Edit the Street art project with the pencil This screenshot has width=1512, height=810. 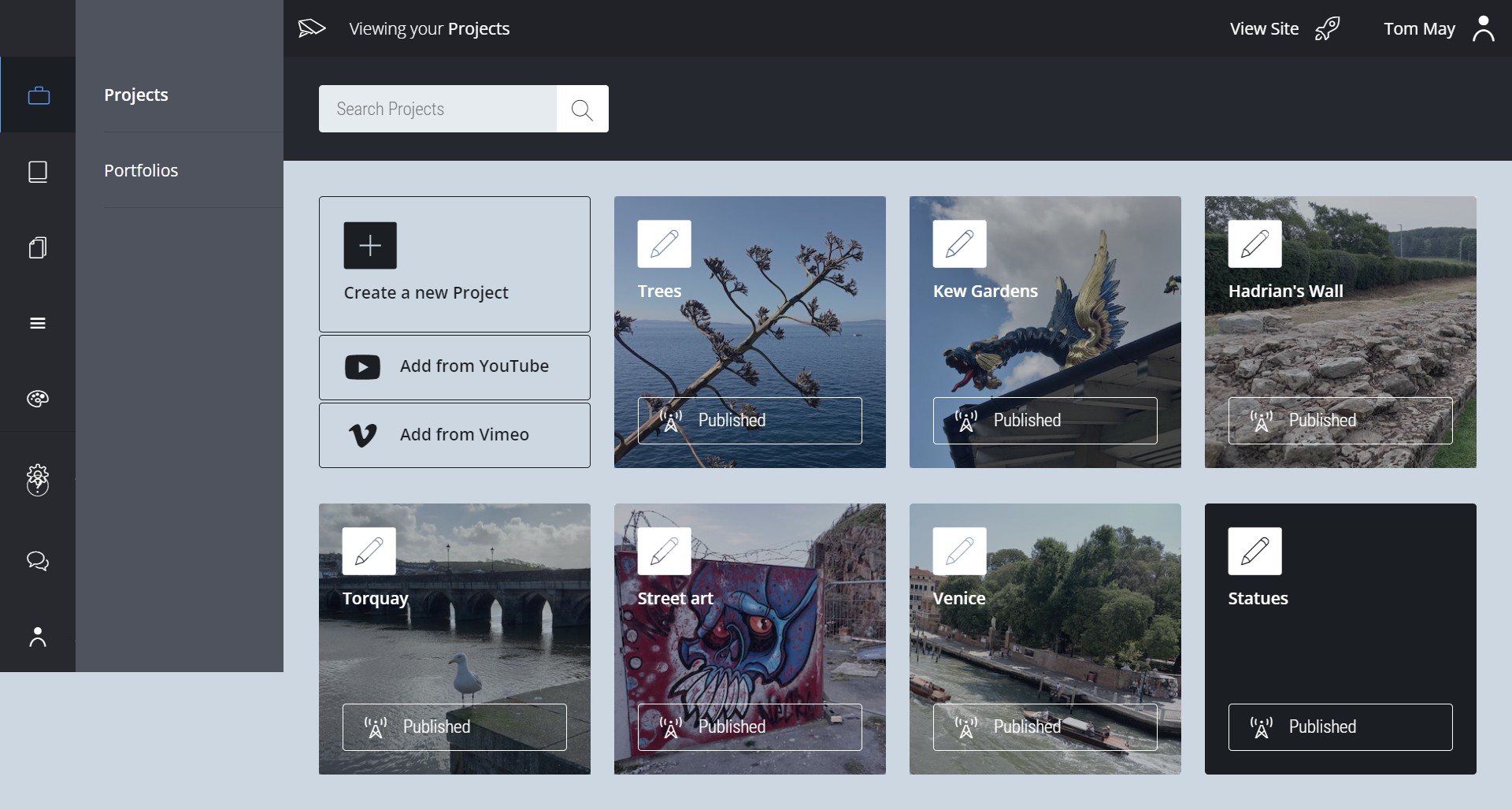[x=664, y=551]
